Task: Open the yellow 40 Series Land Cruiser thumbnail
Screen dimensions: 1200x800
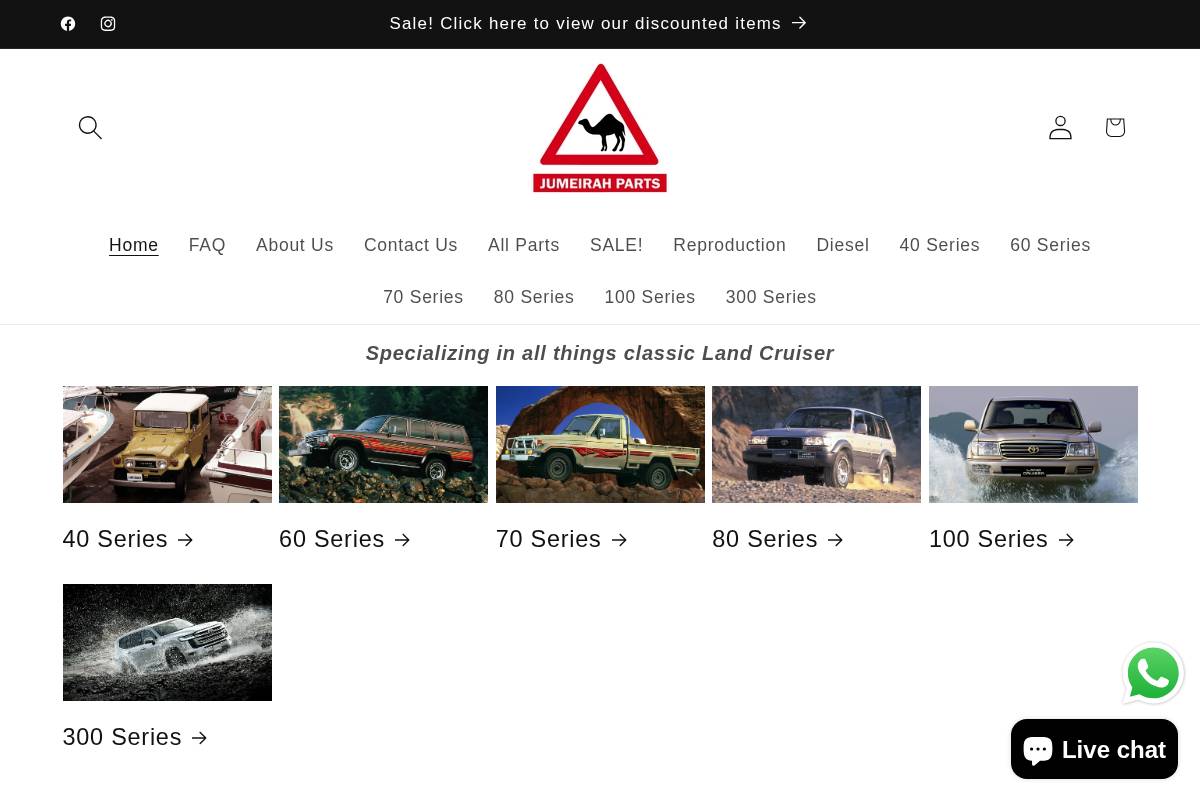Action: (167, 444)
